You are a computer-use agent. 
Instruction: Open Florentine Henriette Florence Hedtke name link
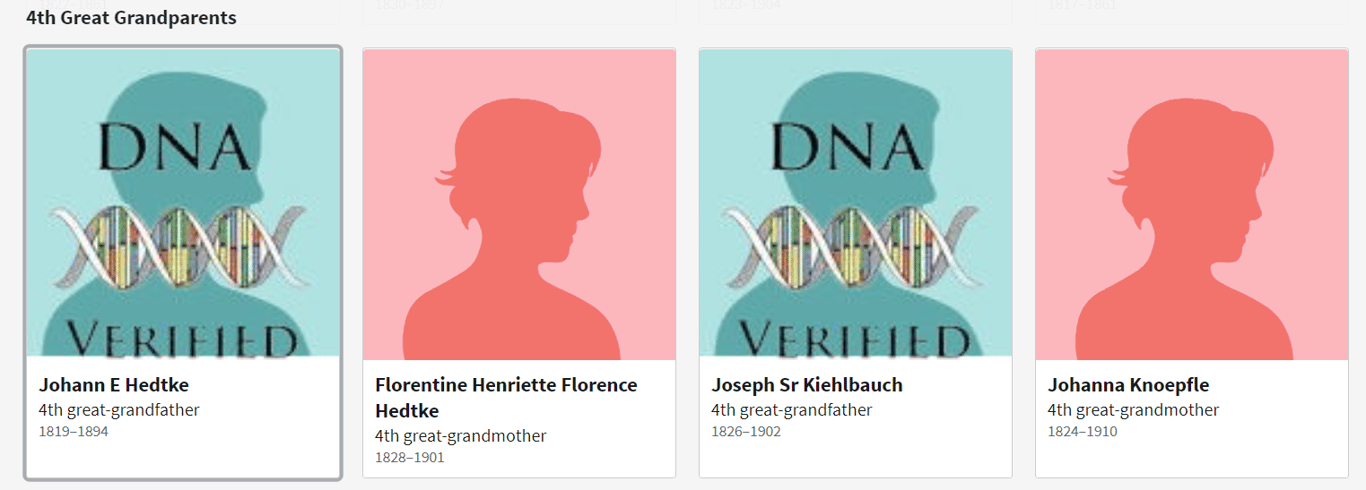[506, 398]
